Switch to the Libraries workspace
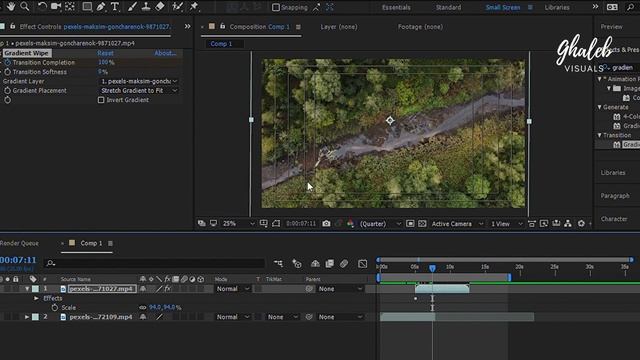Viewport: 640px width, 360px height. [557, 7]
